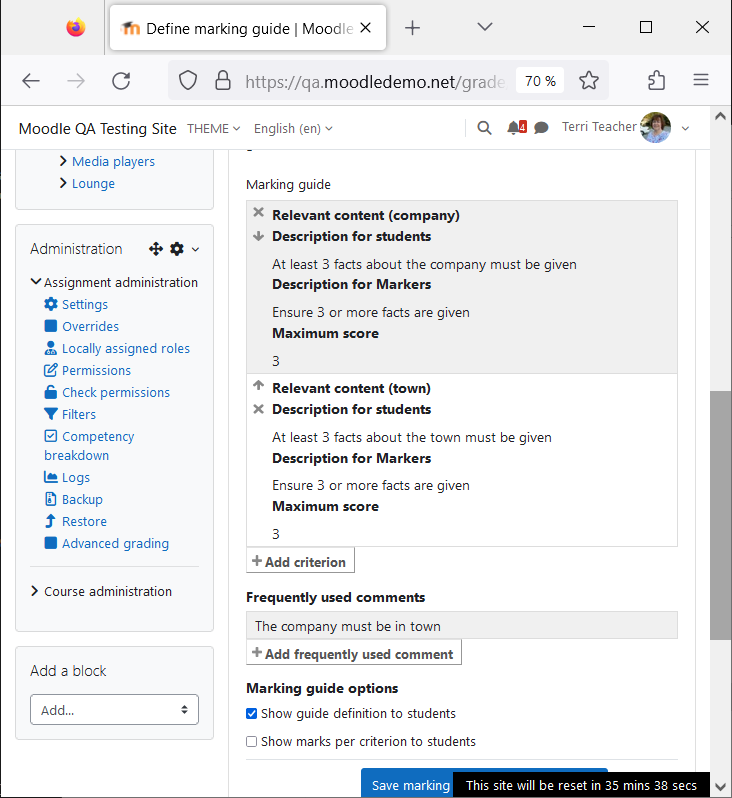Edit the company criterion maximum score 3
Screen dimensions: 732x798
(276, 361)
